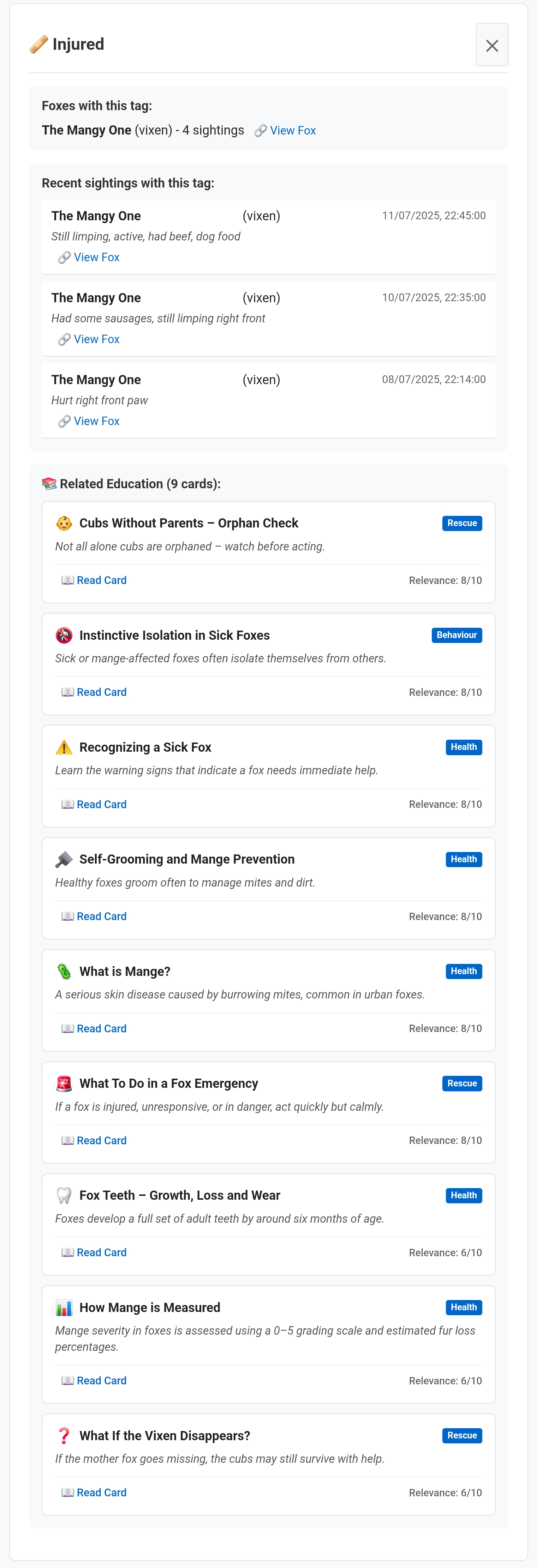This screenshot has height=1568, width=537.
Task: Read the Instinctive Isolation in Sick Foxes card
Action: (101, 692)
